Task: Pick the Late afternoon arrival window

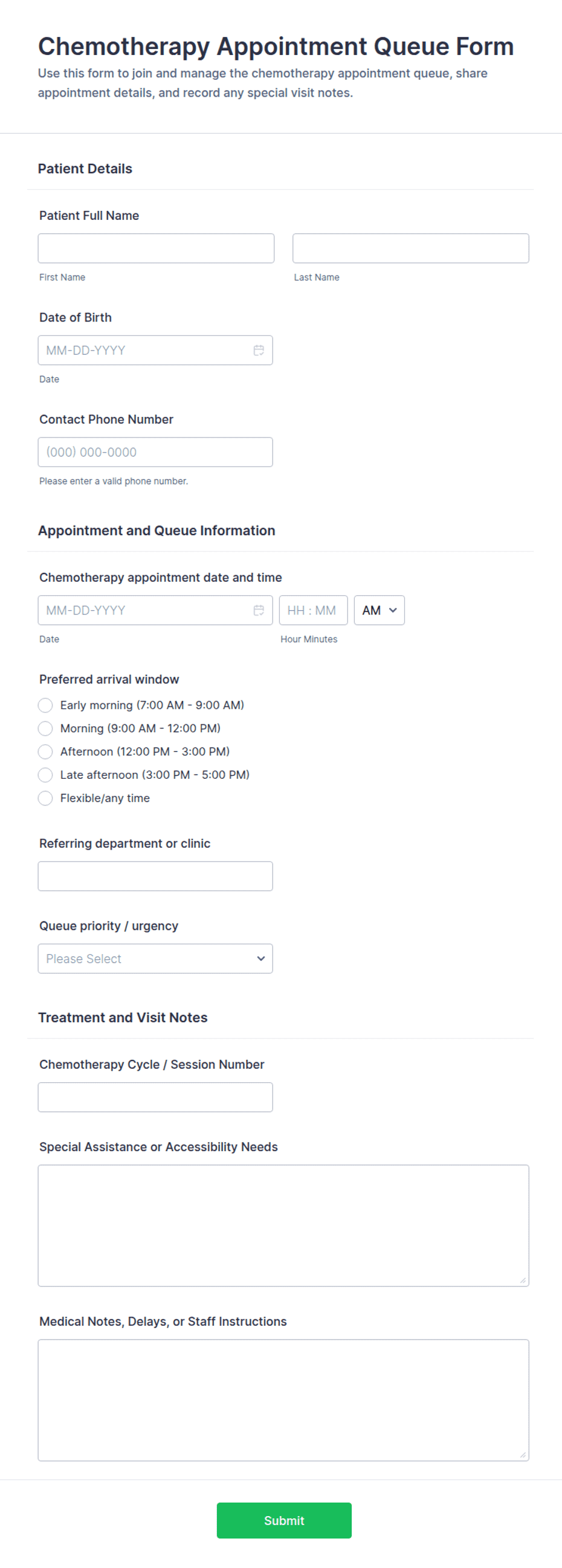Action: click(x=45, y=774)
